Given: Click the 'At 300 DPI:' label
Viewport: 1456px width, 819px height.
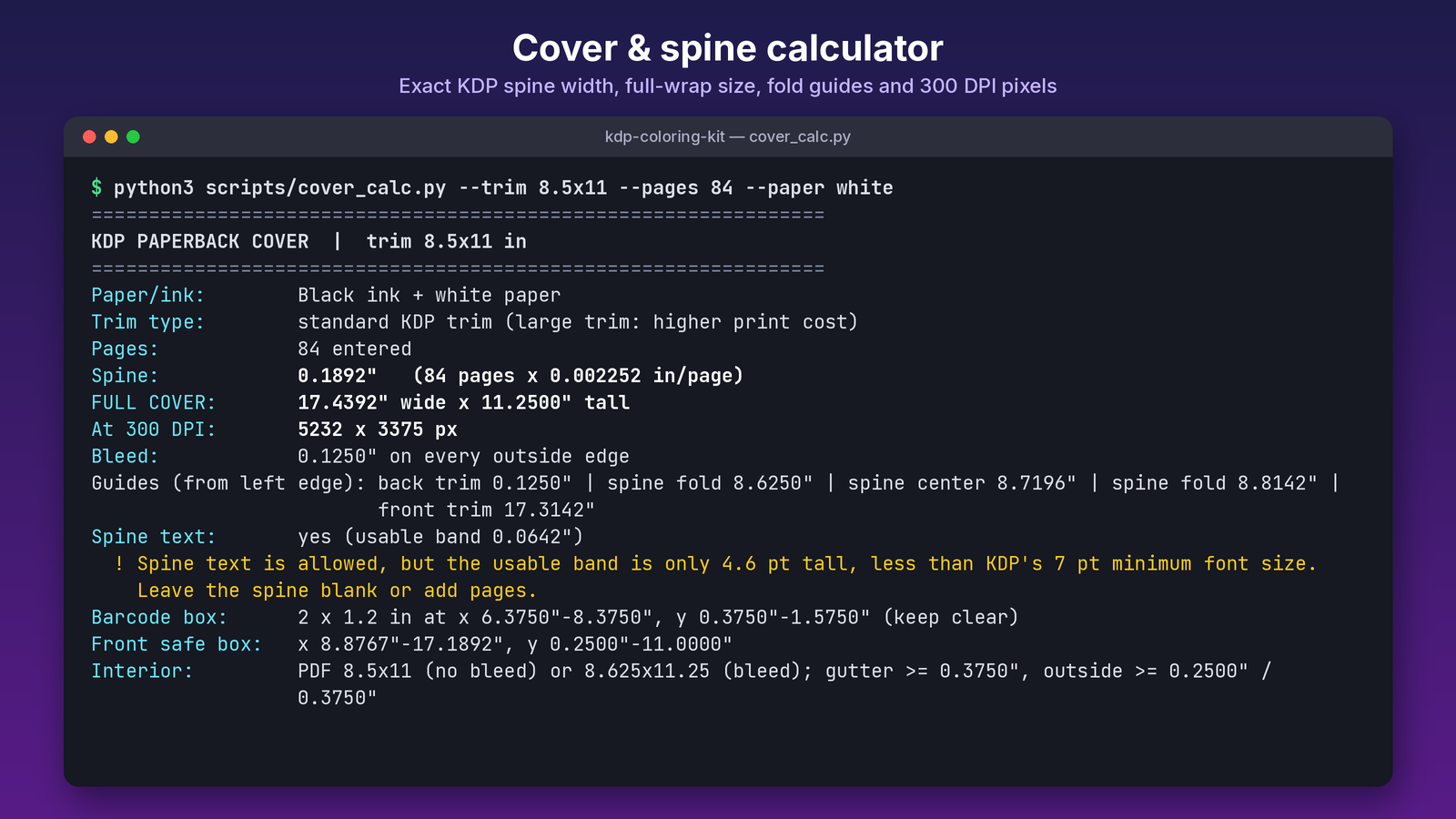Looking at the screenshot, I should pyautogui.click(x=154, y=430).
